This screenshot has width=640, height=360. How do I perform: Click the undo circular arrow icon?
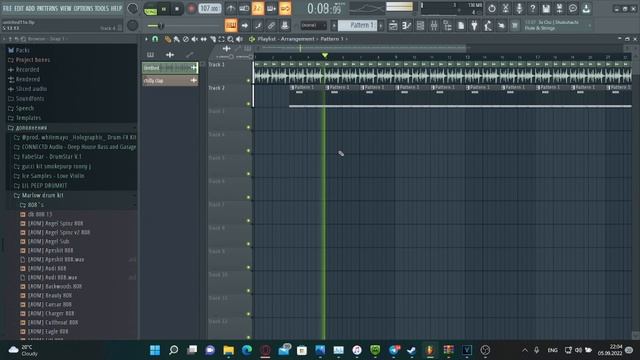tap(492, 8)
